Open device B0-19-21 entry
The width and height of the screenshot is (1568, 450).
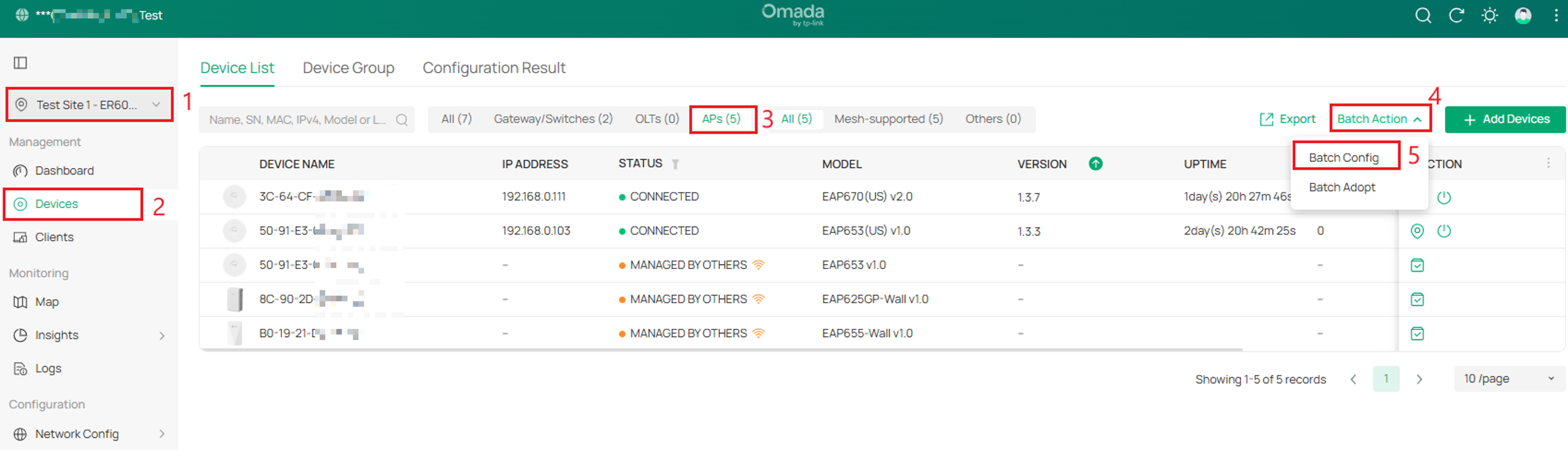[x=309, y=333]
